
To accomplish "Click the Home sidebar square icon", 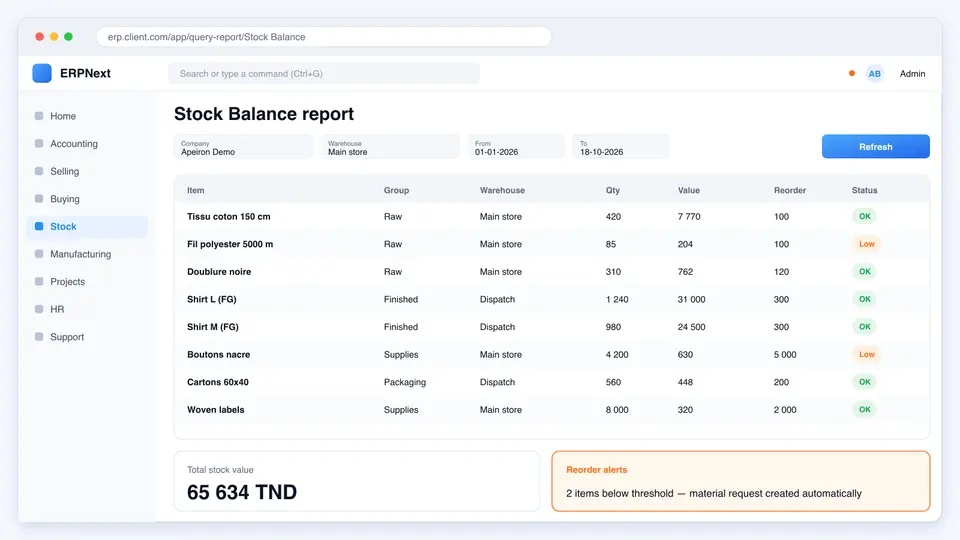I will tap(39, 116).
